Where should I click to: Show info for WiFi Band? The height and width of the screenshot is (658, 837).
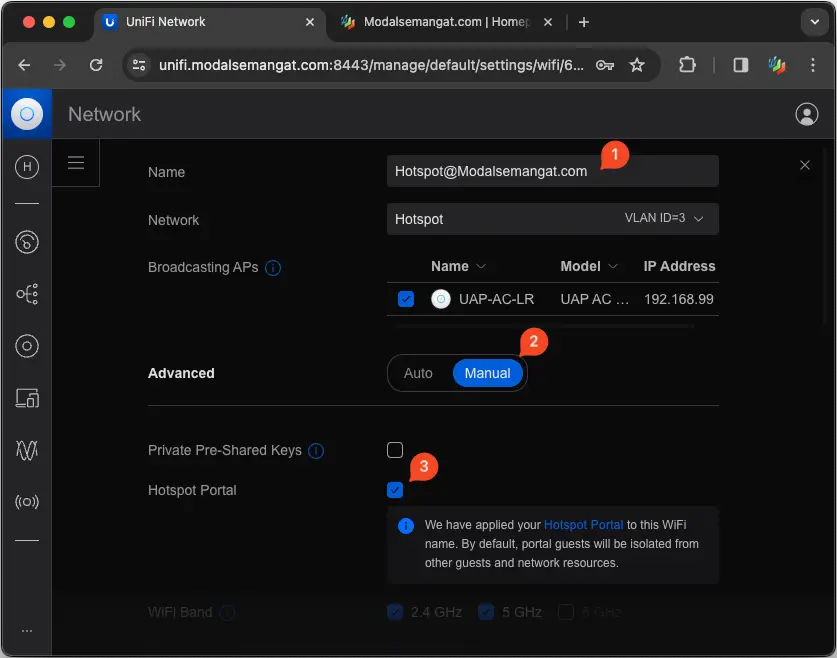coord(227,612)
